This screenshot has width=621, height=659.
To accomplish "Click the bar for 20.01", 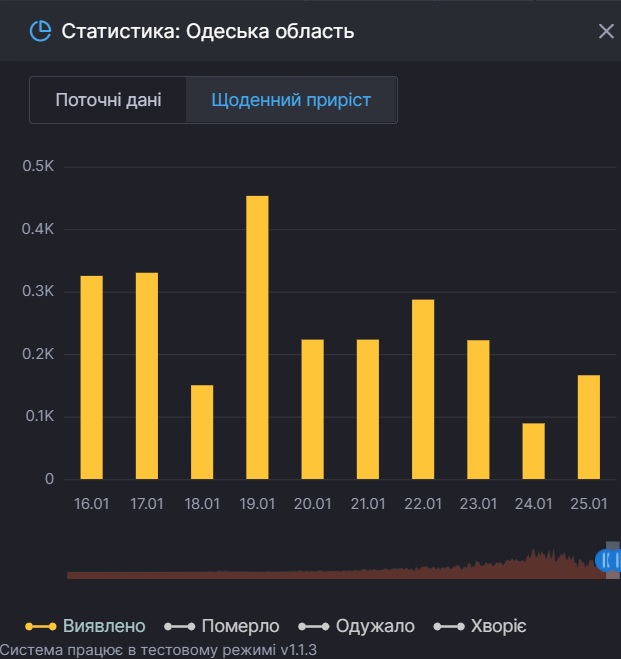I will (312, 409).
